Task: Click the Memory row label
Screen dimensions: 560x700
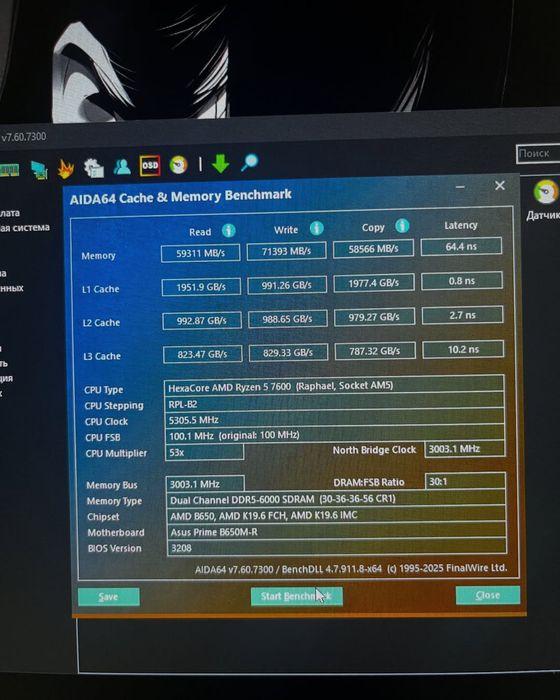Action: point(98,256)
